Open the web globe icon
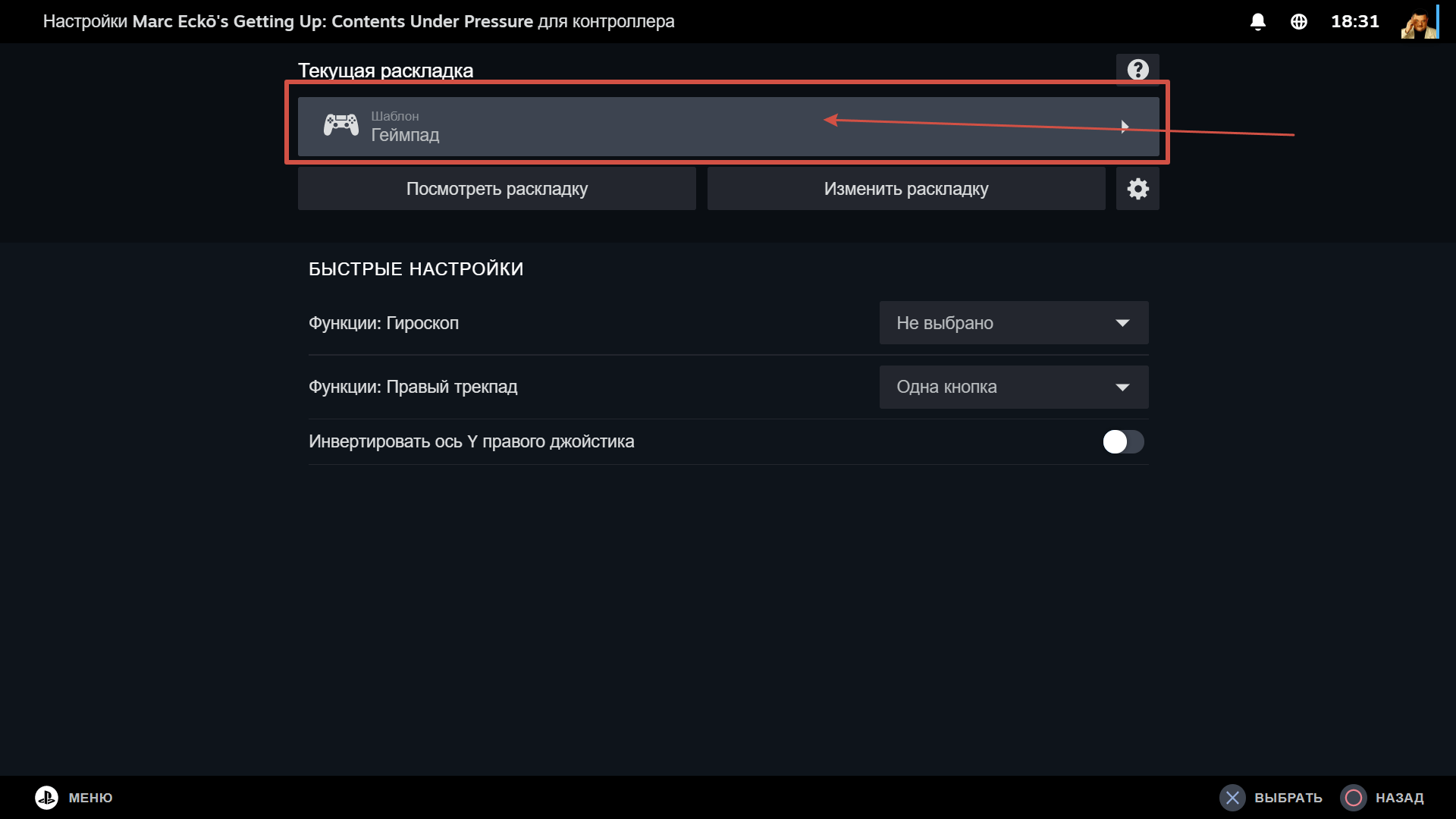This screenshot has width=1456, height=819. (1298, 21)
